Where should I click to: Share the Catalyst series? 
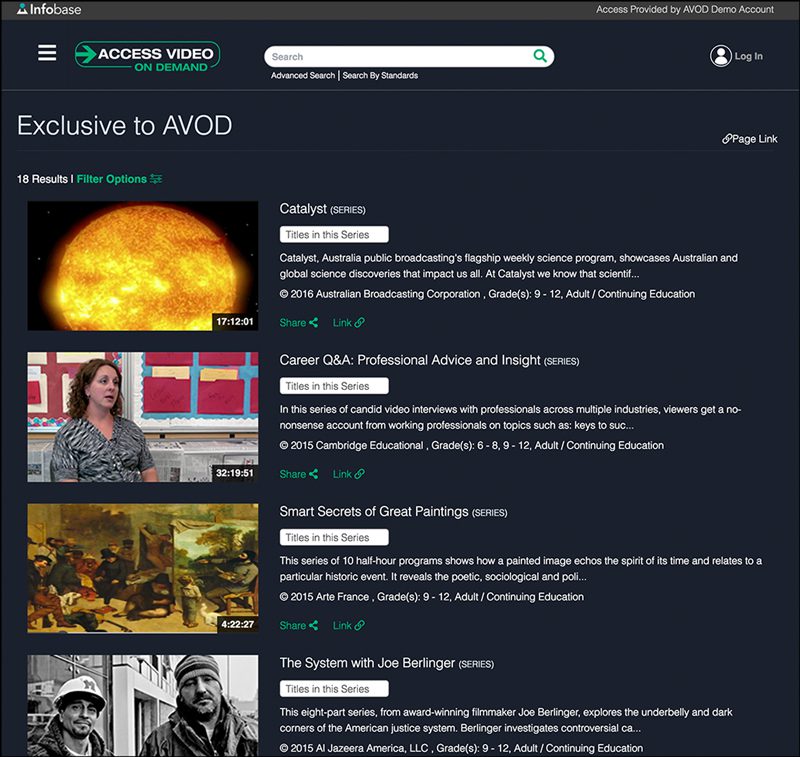[x=298, y=322]
